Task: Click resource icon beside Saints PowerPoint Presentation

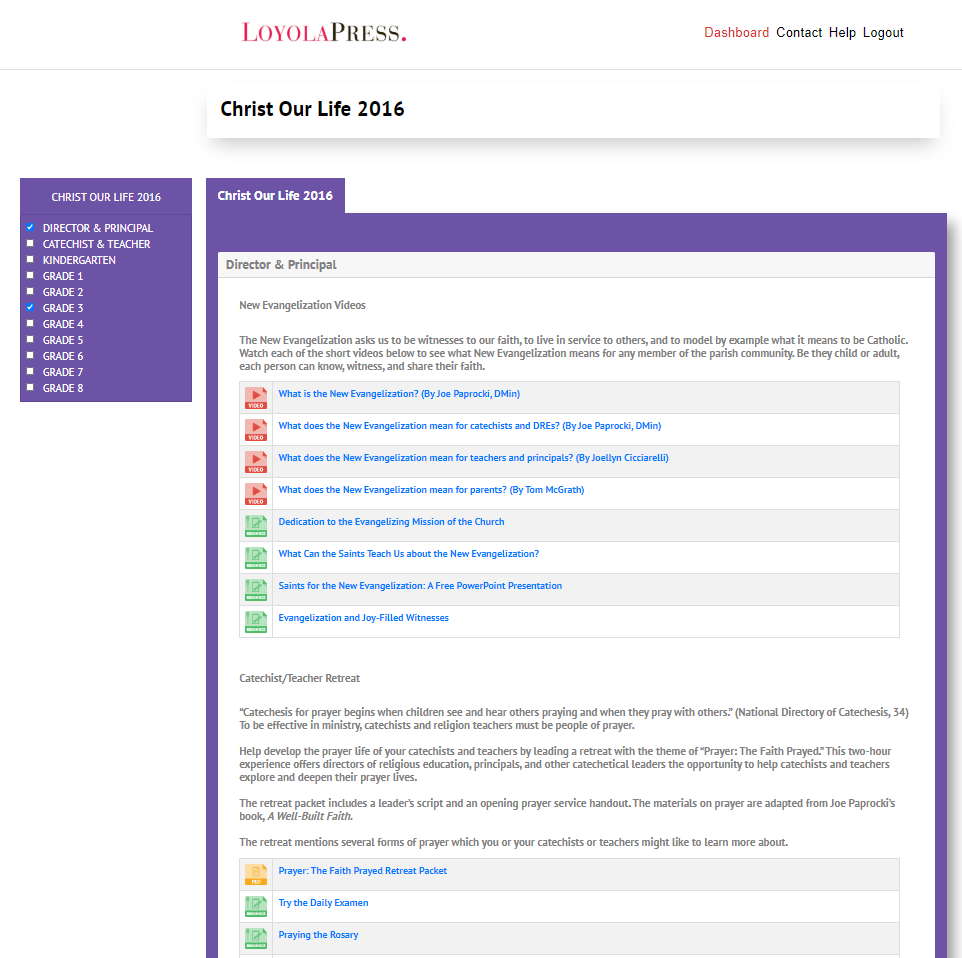Action: click(256, 589)
